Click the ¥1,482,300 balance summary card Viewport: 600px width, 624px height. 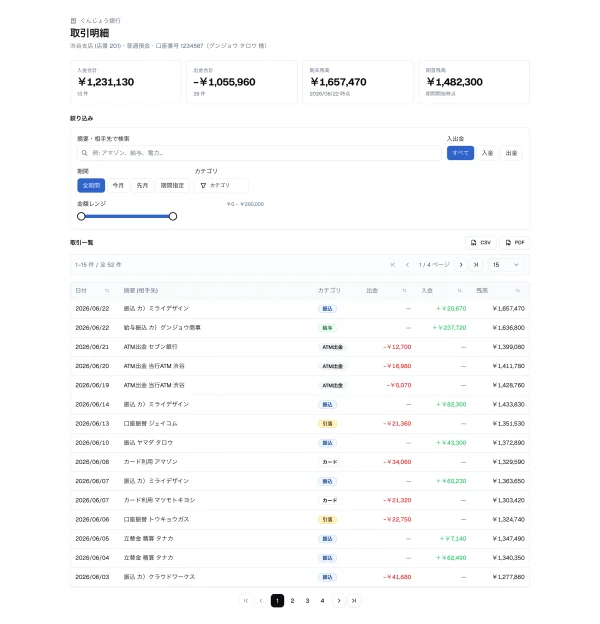coord(474,82)
